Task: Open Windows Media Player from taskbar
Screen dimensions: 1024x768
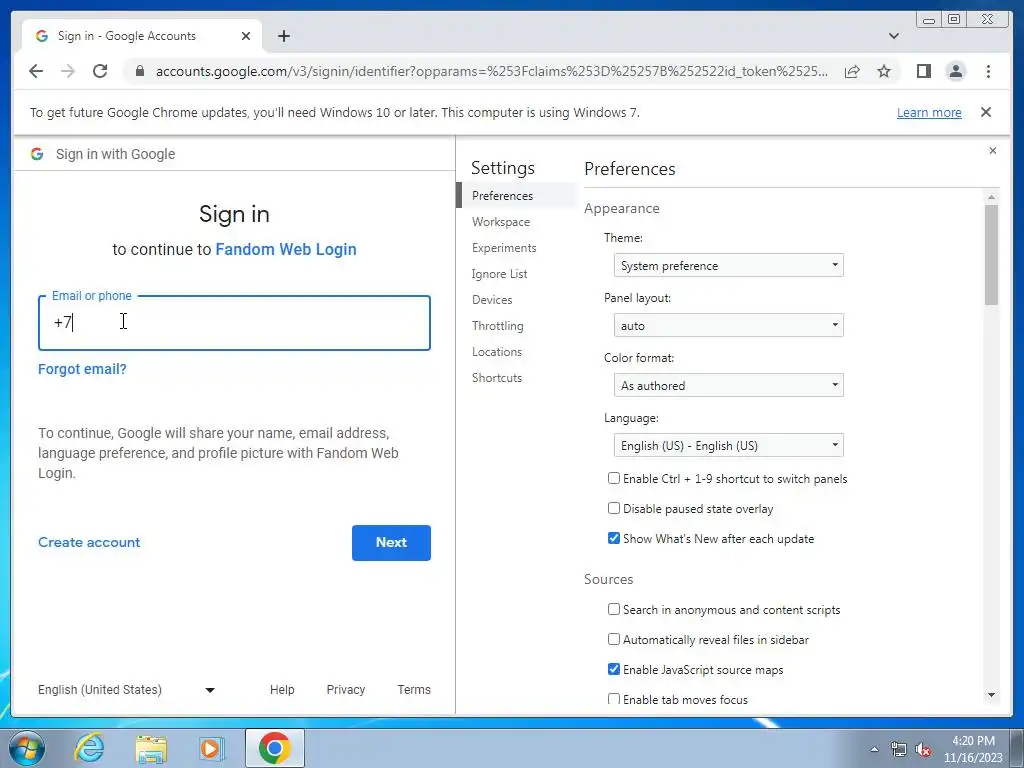Action: (x=212, y=748)
